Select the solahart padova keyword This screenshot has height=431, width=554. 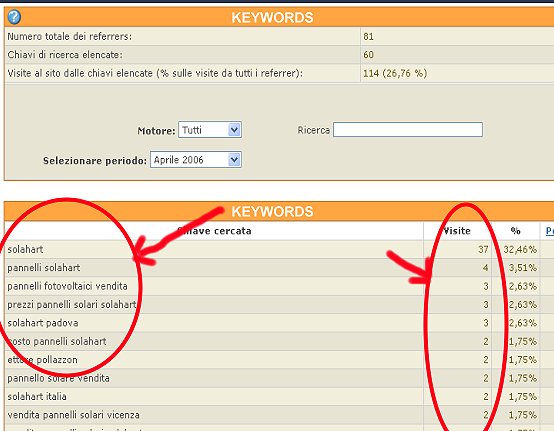pyautogui.click(x=43, y=323)
